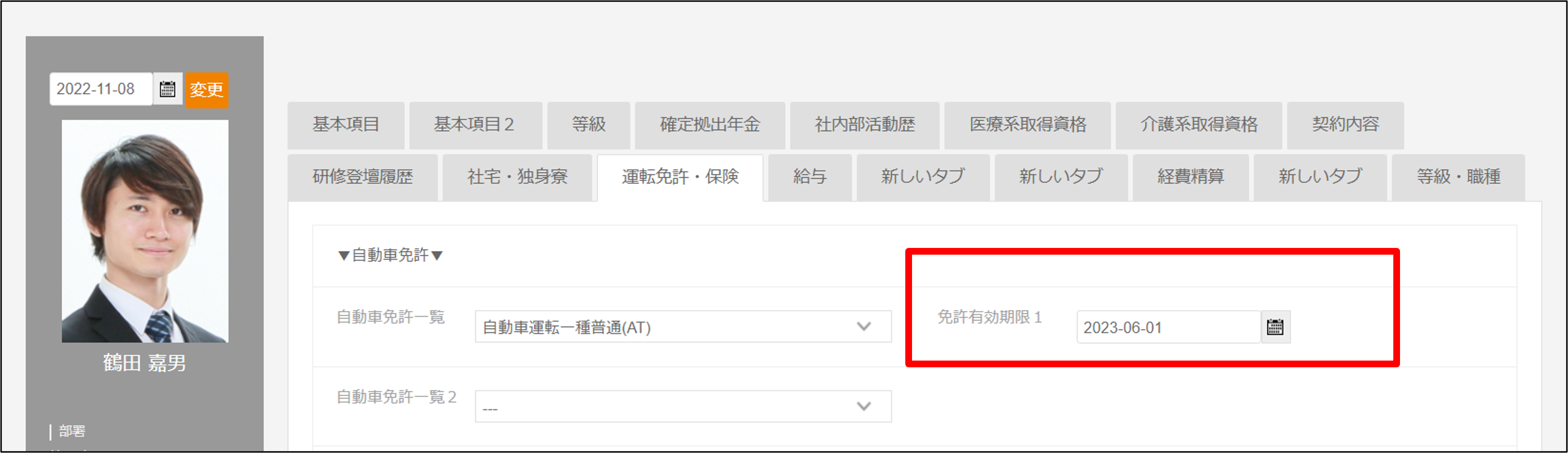
Task: Select the 経費精算 tab
Action: 1190,177
